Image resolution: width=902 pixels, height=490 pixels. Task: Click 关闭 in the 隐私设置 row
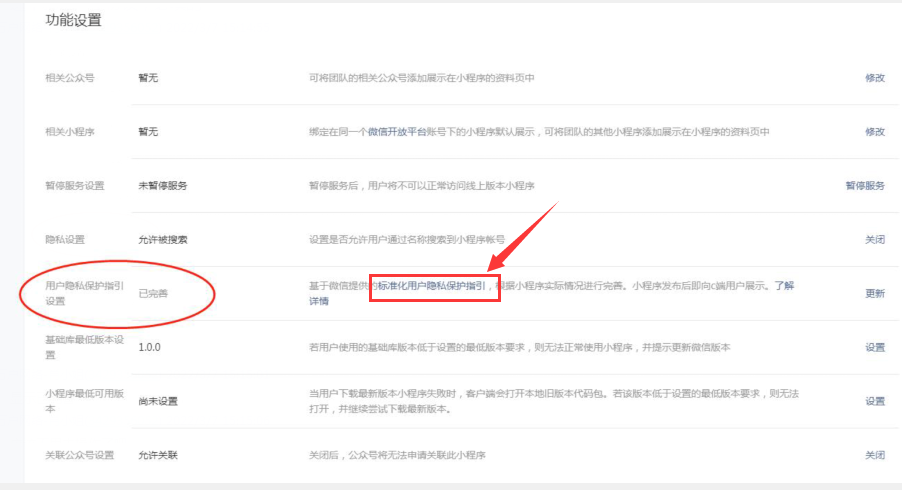pyautogui.click(x=874, y=240)
